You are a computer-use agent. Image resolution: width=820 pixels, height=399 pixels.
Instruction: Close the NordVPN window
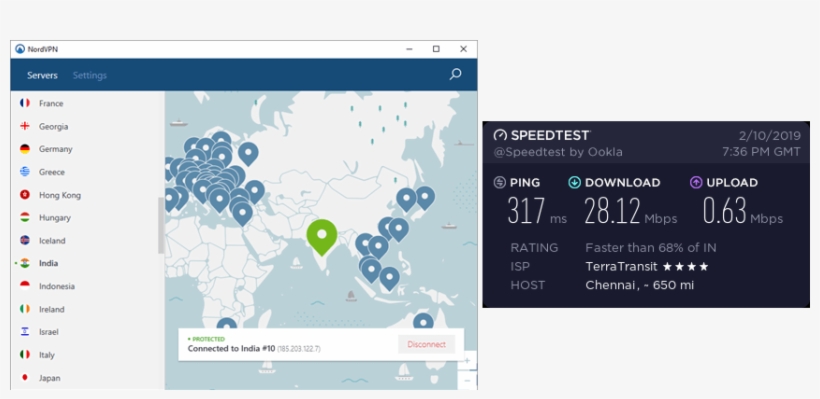[x=463, y=49]
